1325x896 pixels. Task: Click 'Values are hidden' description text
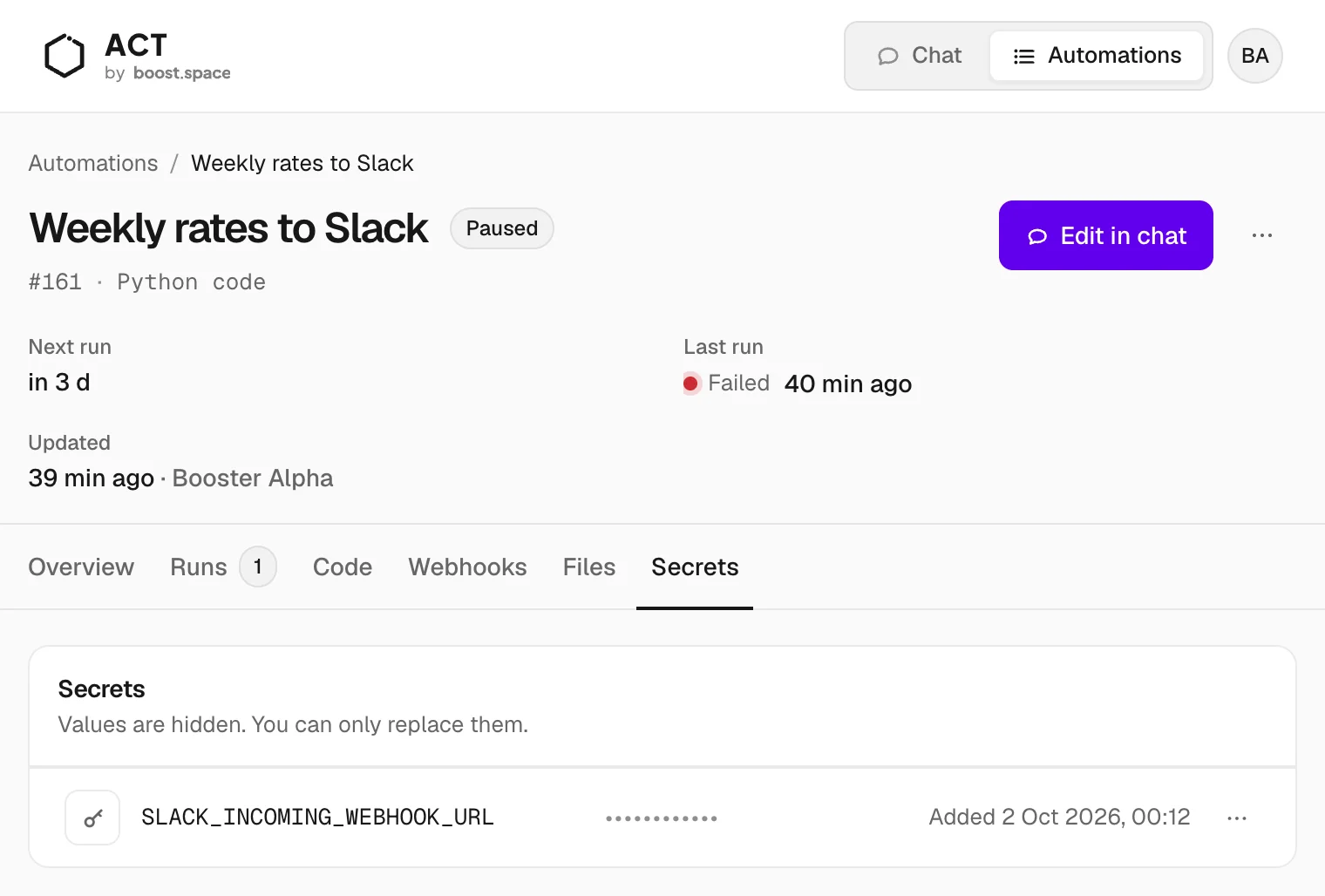[293, 724]
